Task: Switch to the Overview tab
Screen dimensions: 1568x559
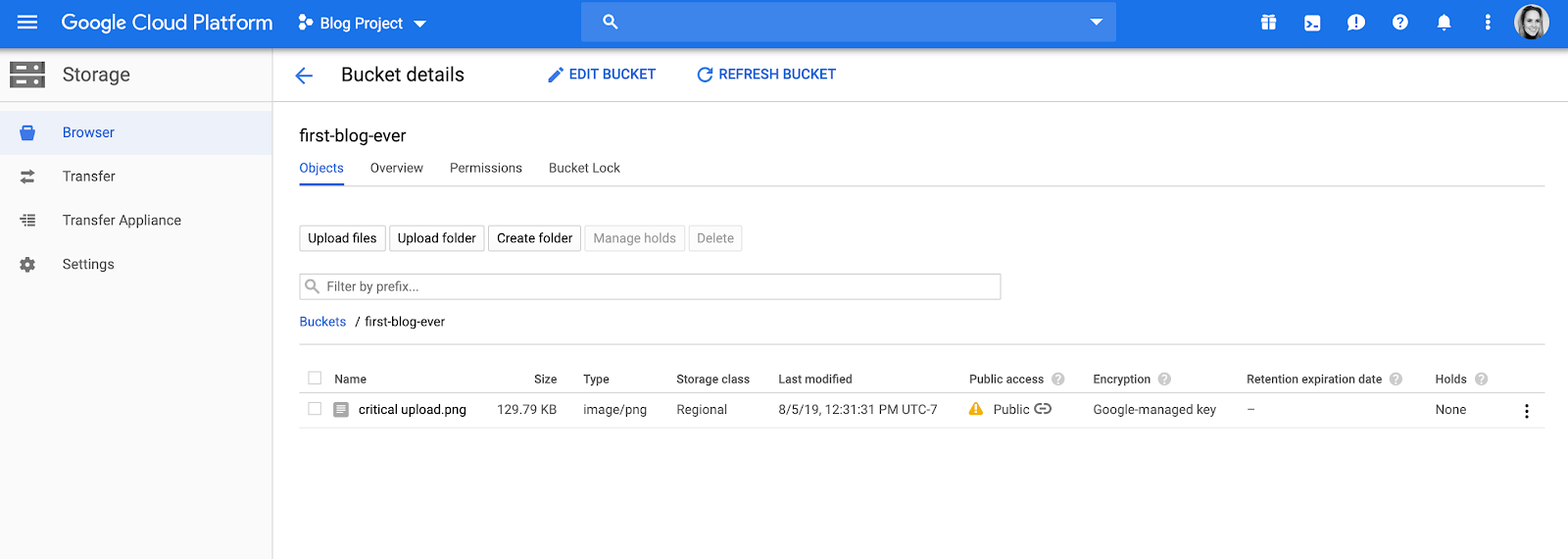Action: point(397,169)
